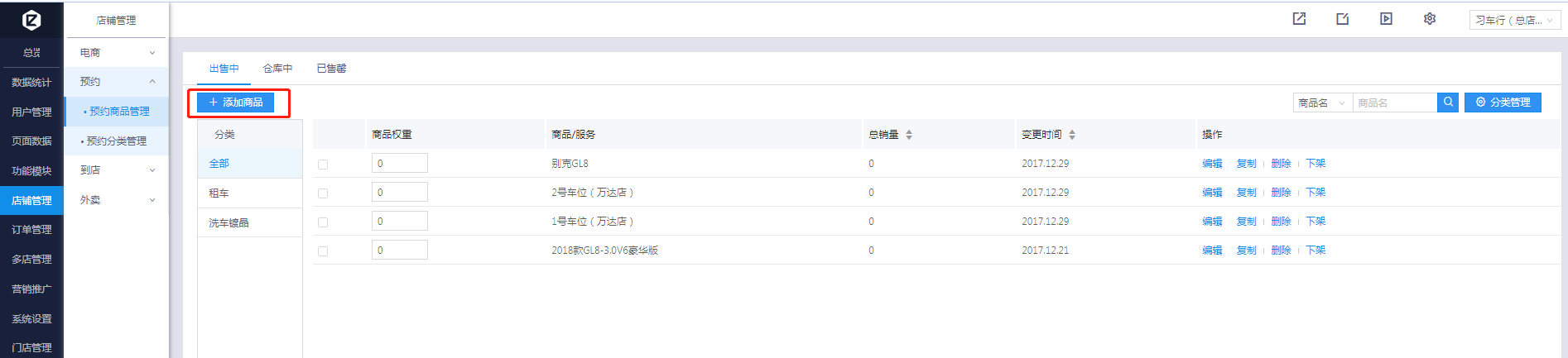
Task: Sort by 总销量 column arrows
Action: (x=909, y=135)
